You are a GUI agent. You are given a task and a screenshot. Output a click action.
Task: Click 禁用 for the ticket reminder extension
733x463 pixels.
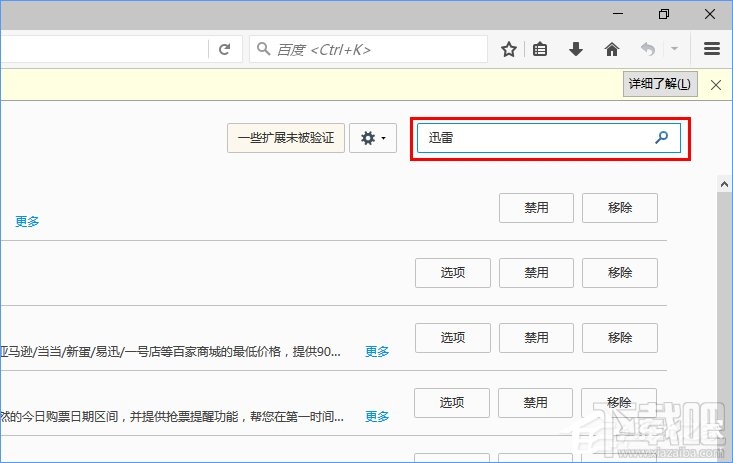tap(535, 403)
